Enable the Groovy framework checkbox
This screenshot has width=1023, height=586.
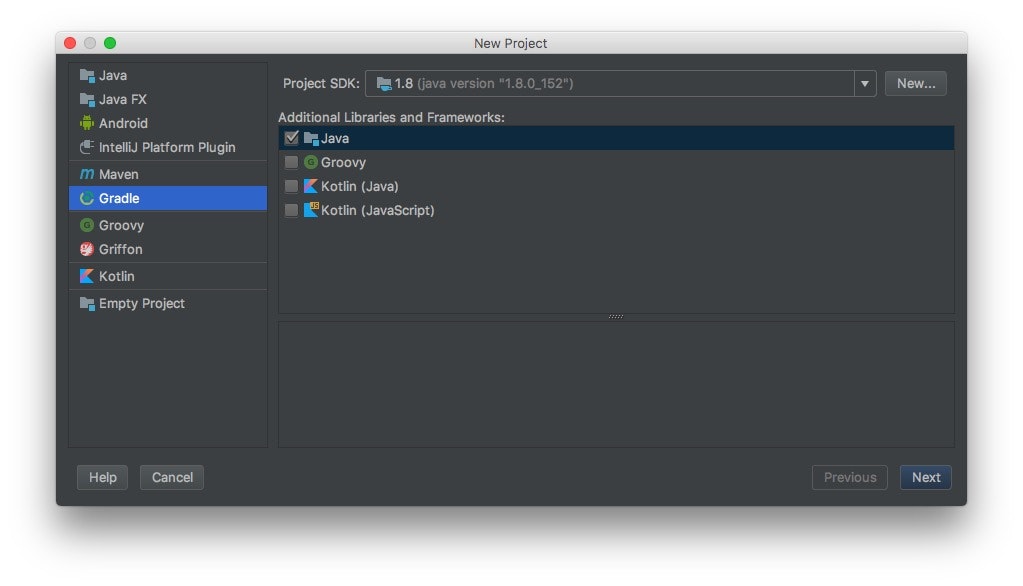(291, 162)
